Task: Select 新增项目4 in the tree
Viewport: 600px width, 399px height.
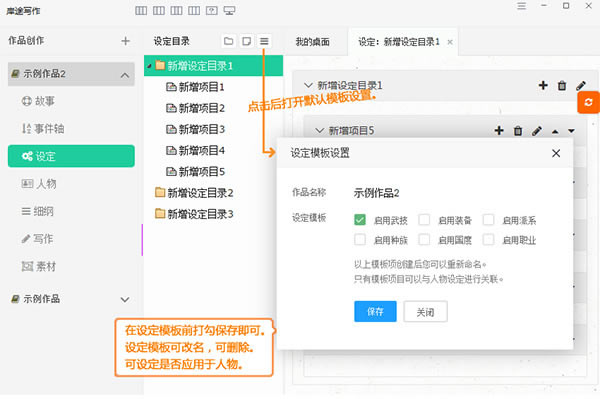Action: [x=196, y=150]
